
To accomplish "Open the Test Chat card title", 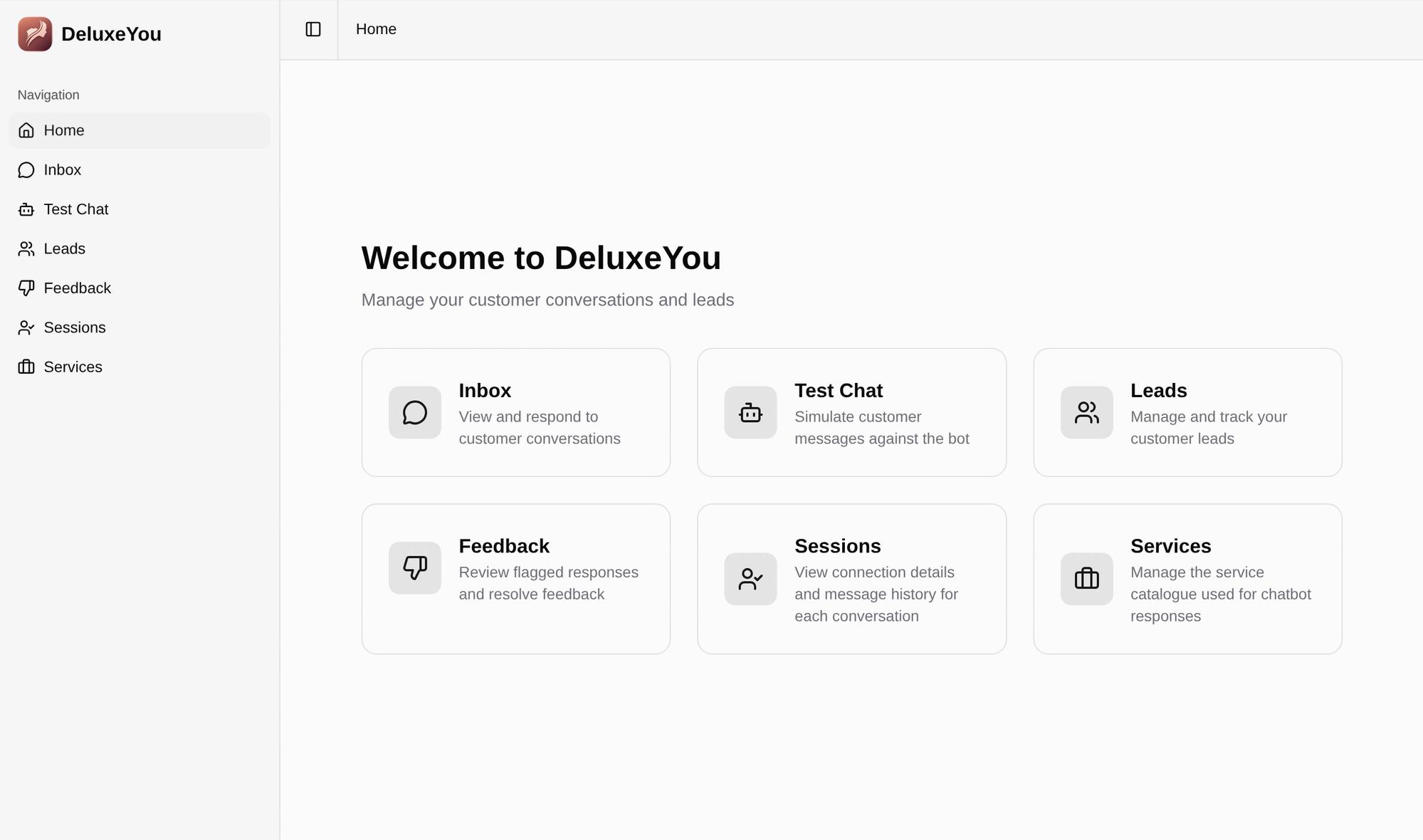I will pos(838,391).
